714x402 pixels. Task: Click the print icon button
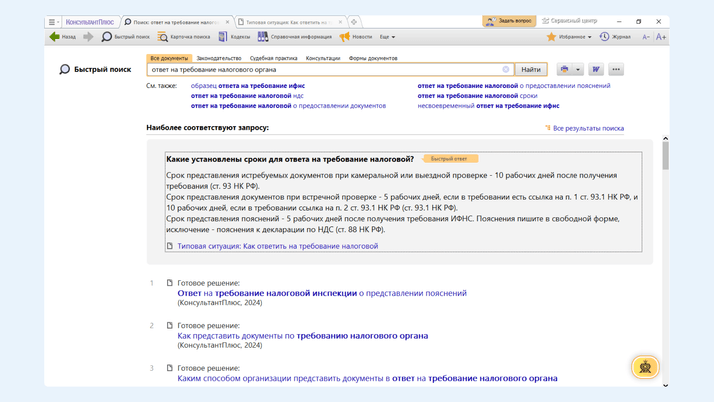point(564,69)
